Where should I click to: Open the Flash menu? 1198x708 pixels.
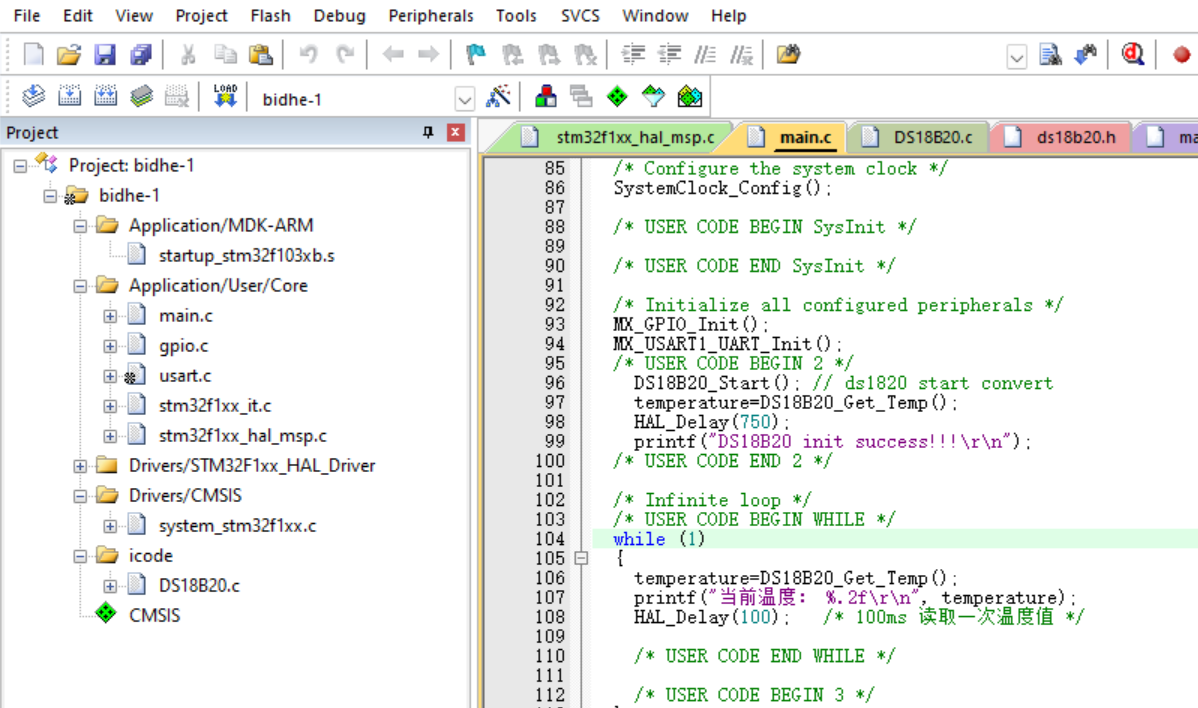(x=270, y=16)
